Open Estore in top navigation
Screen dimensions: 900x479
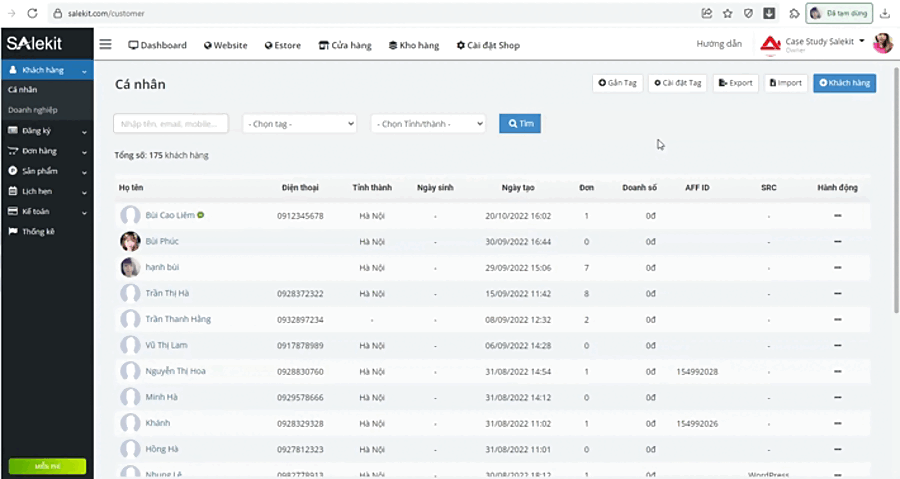[282, 45]
